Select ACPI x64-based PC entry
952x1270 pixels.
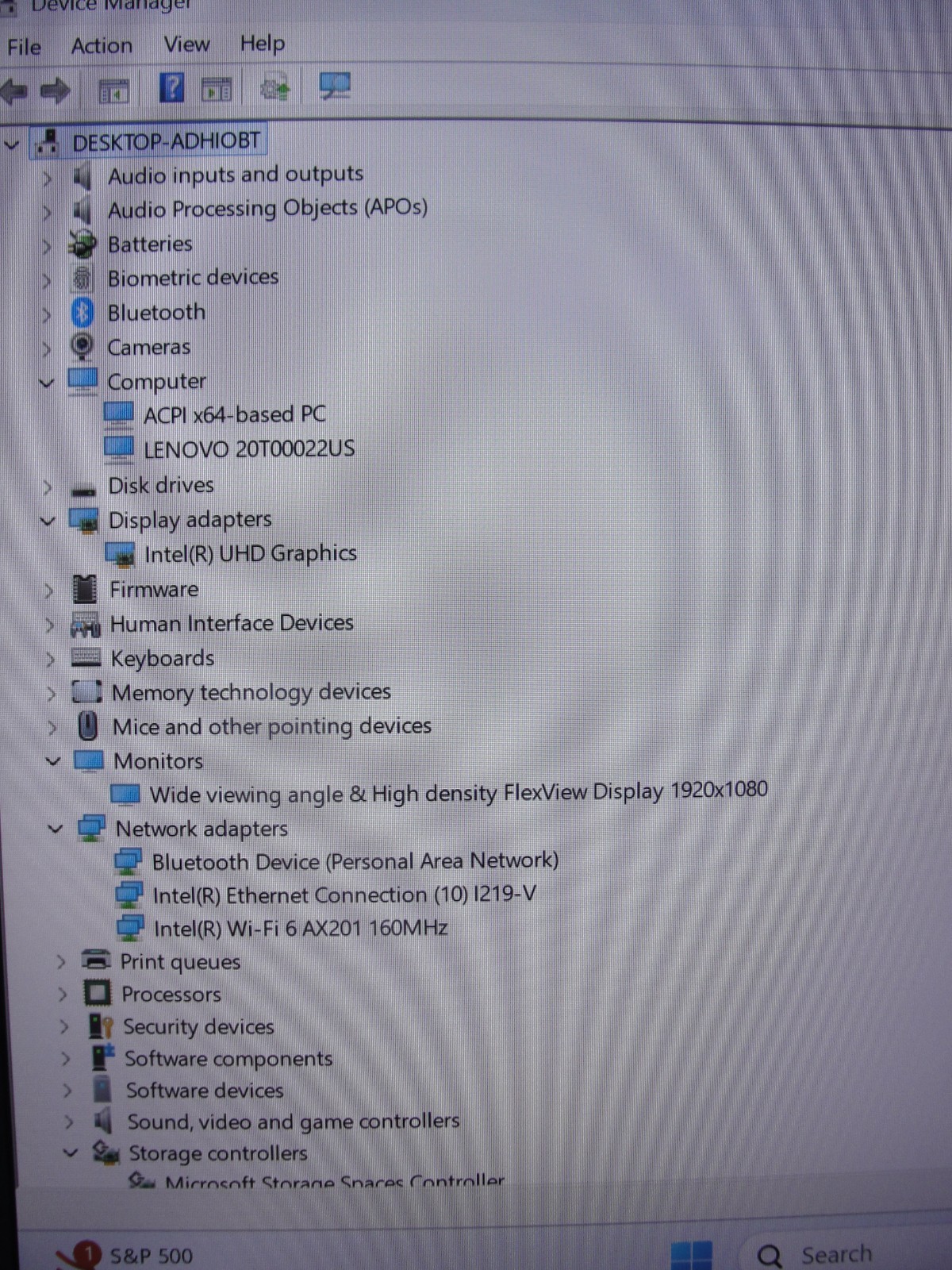(x=234, y=414)
